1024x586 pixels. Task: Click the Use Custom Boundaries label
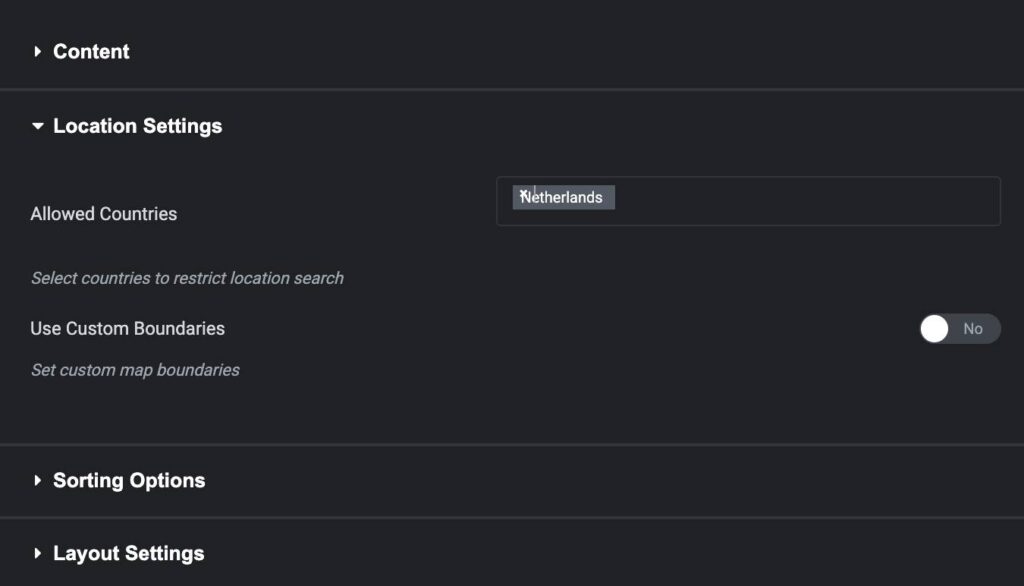tap(127, 329)
